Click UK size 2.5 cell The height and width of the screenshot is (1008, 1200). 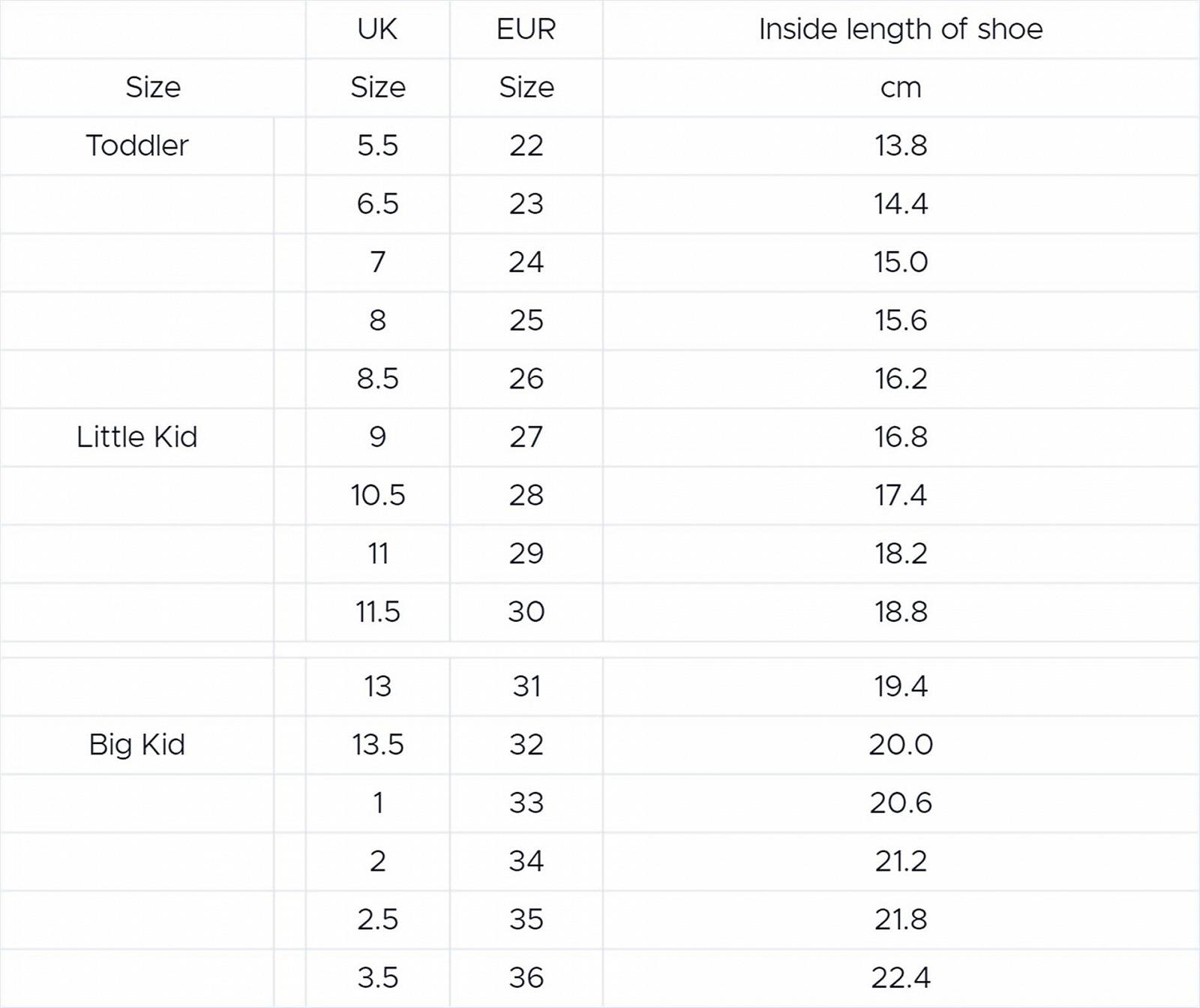(x=377, y=919)
